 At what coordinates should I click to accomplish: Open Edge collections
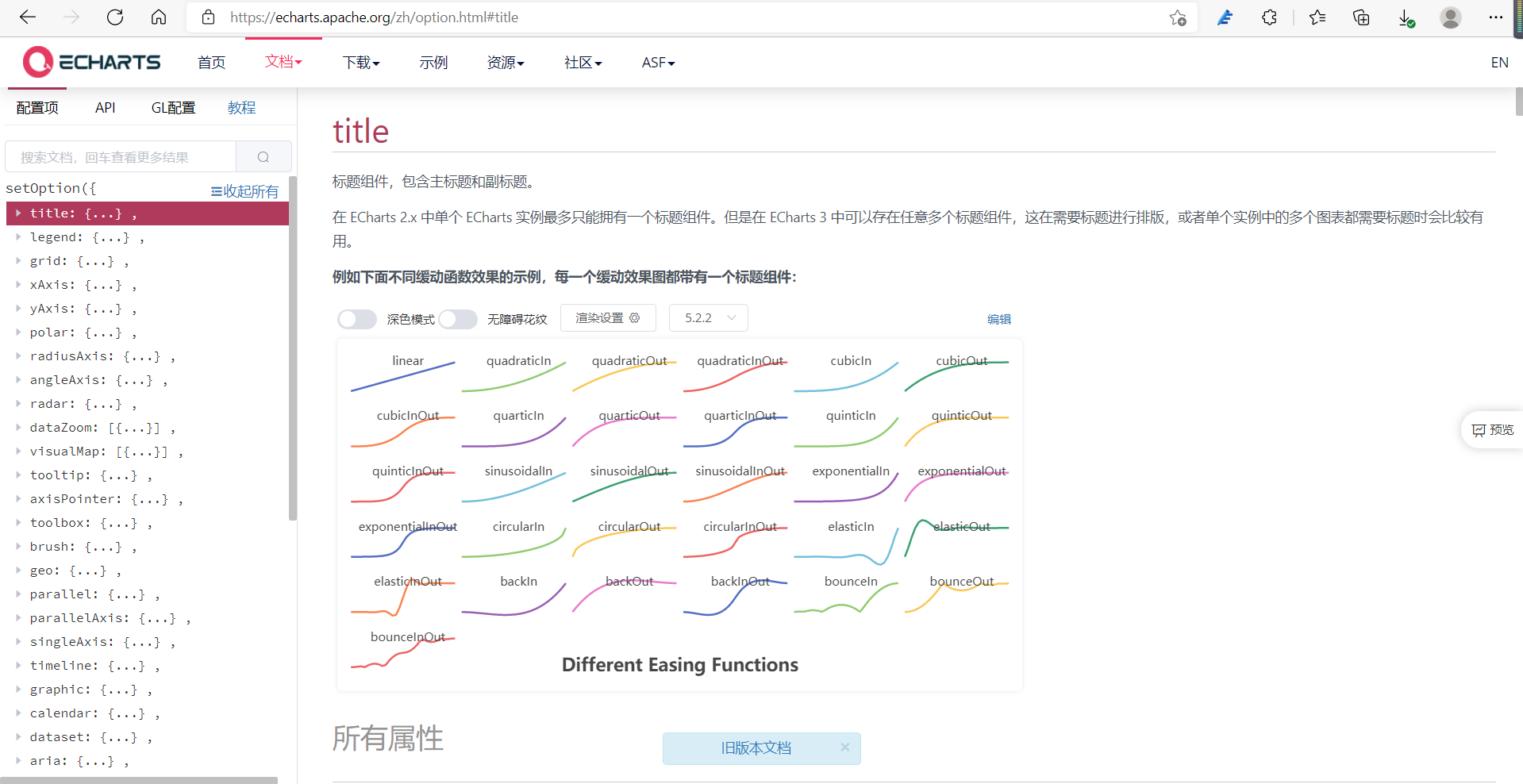pos(1360,17)
